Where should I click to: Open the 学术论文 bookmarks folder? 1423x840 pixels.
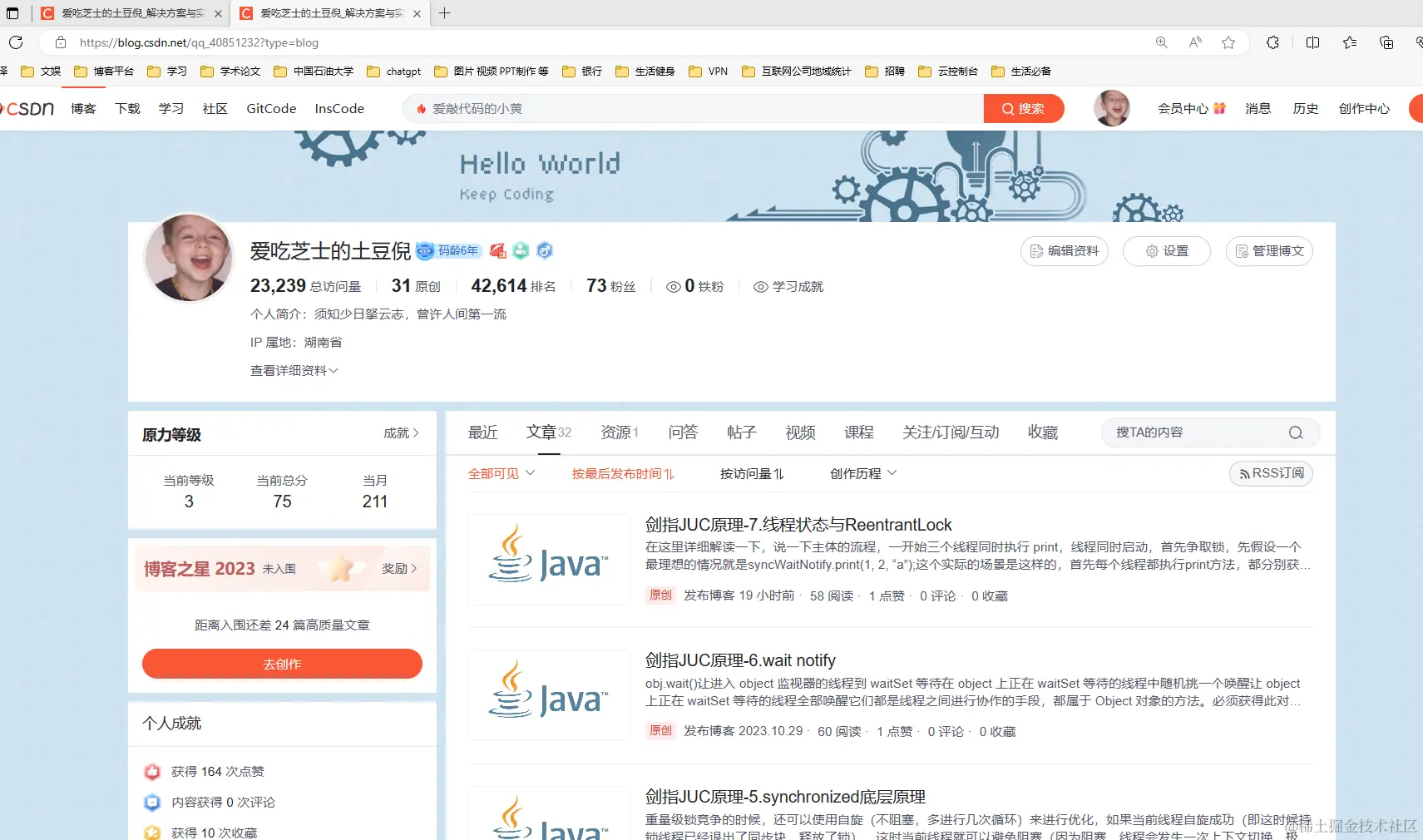click(230, 72)
